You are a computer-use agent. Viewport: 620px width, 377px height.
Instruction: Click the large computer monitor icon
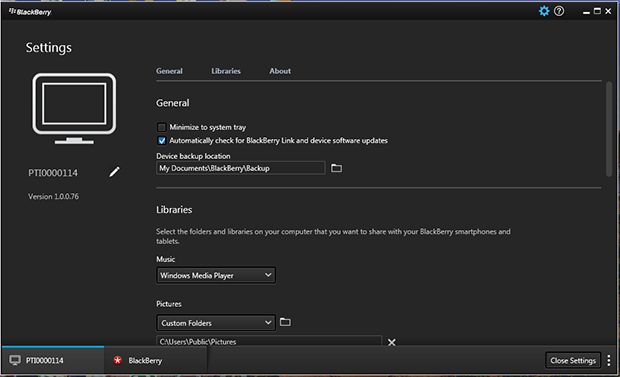coord(74,108)
